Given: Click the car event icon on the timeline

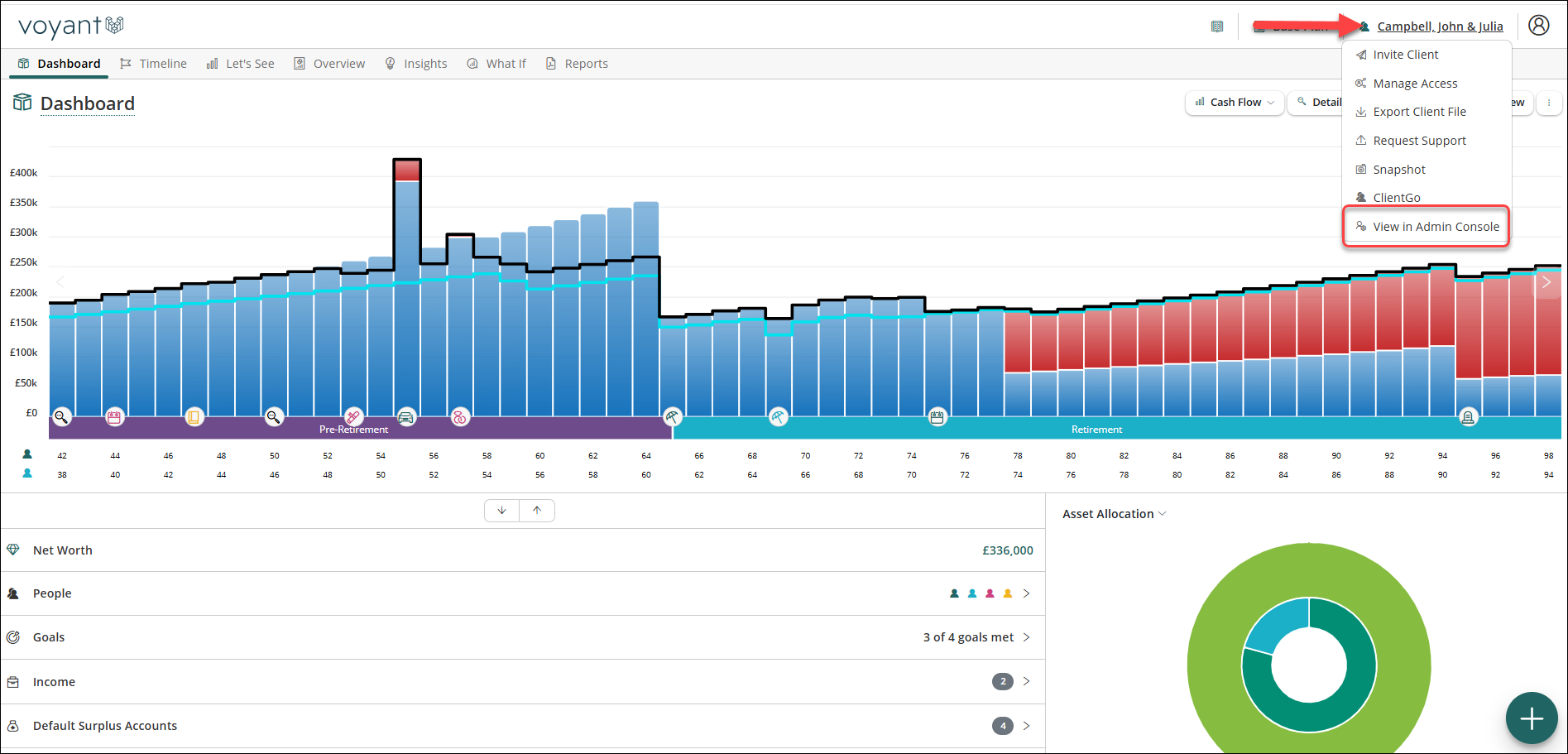Looking at the screenshot, I should 406,417.
